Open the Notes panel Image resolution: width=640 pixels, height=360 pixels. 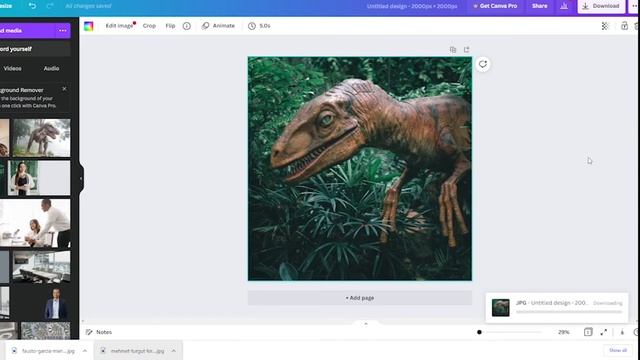pyautogui.click(x=99, y=332)
